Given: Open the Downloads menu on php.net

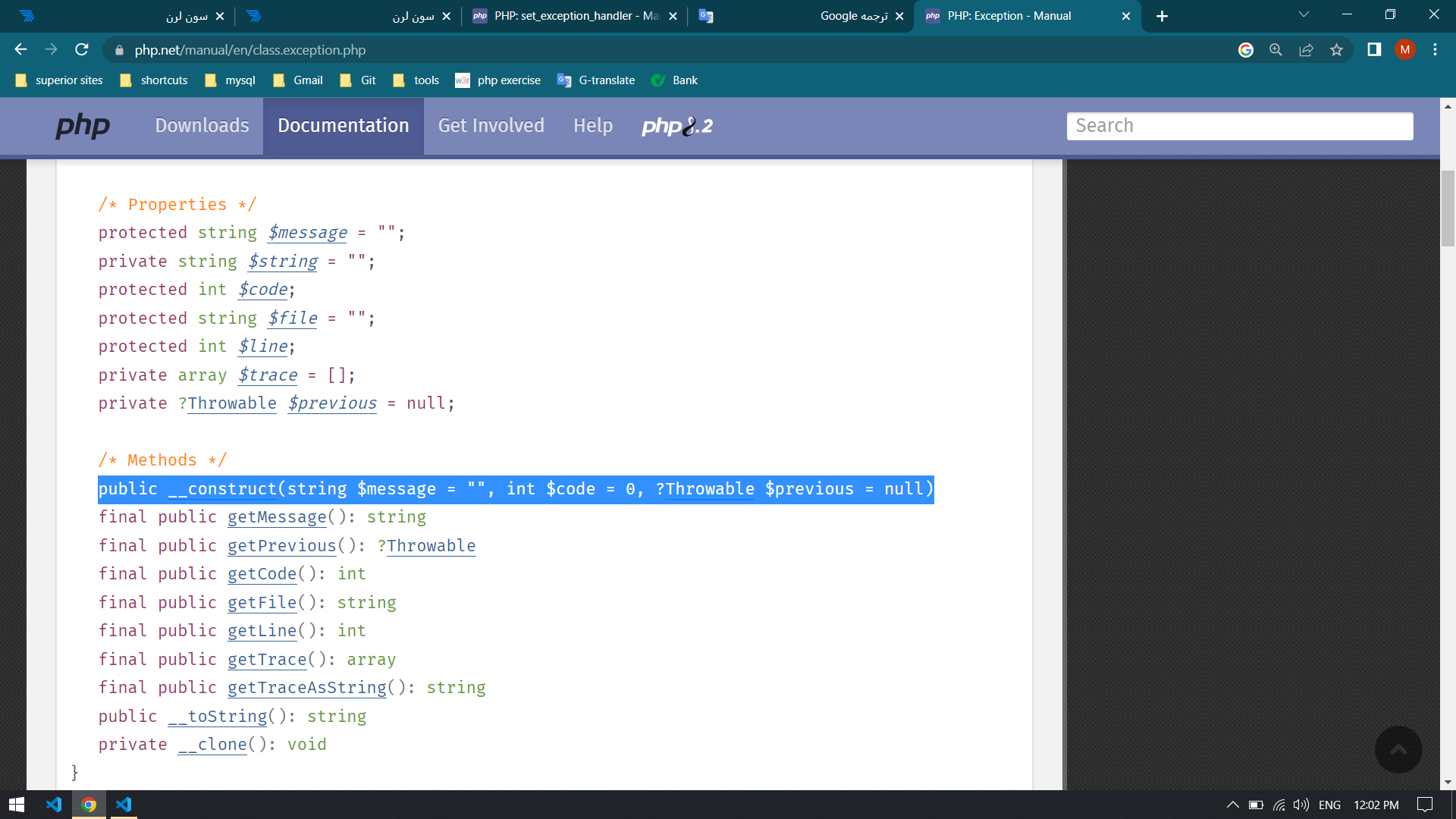Looking at the screenshot, I should click(202, 126).
